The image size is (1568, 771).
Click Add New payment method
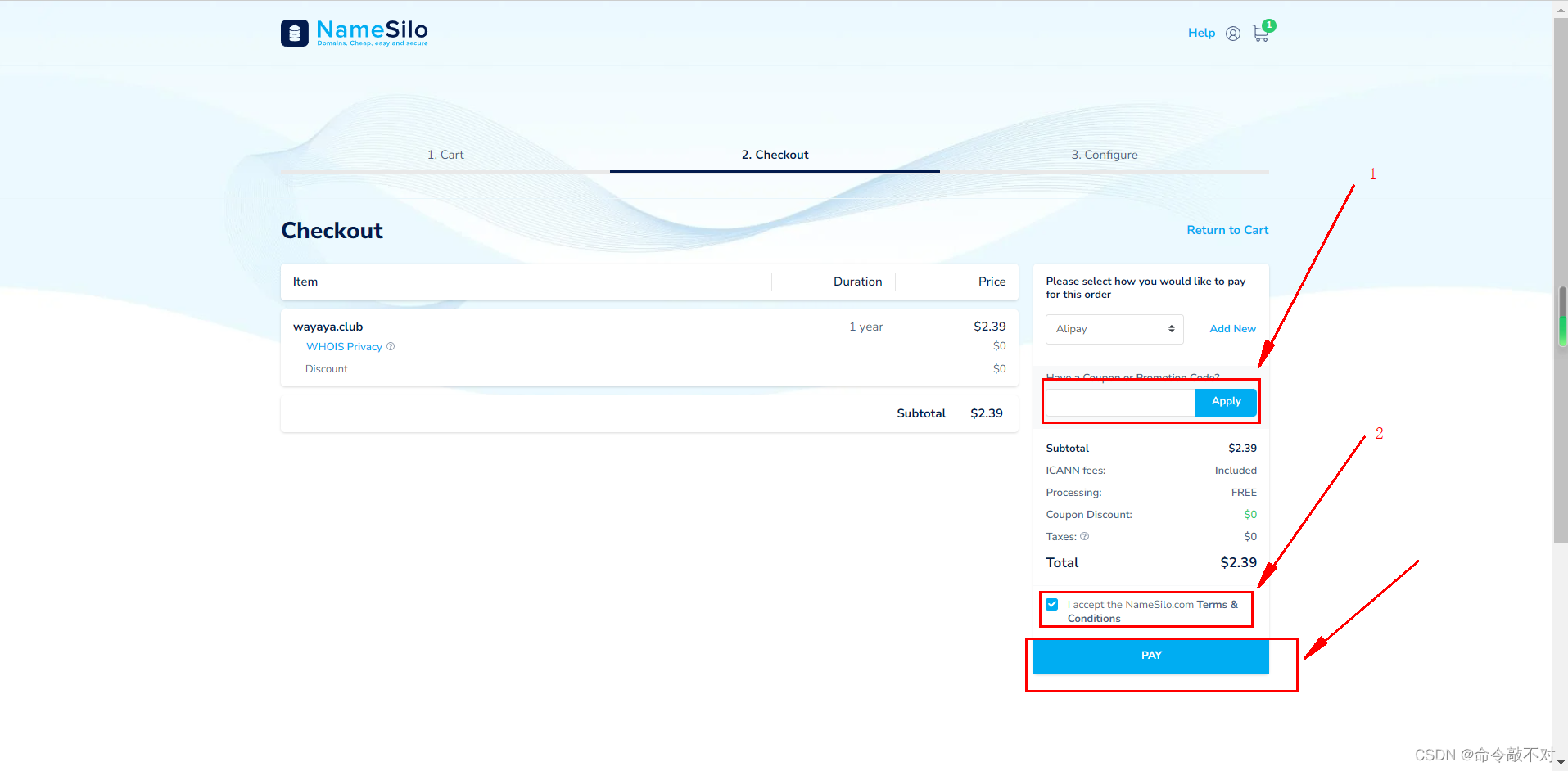(x=1233, y=329)
